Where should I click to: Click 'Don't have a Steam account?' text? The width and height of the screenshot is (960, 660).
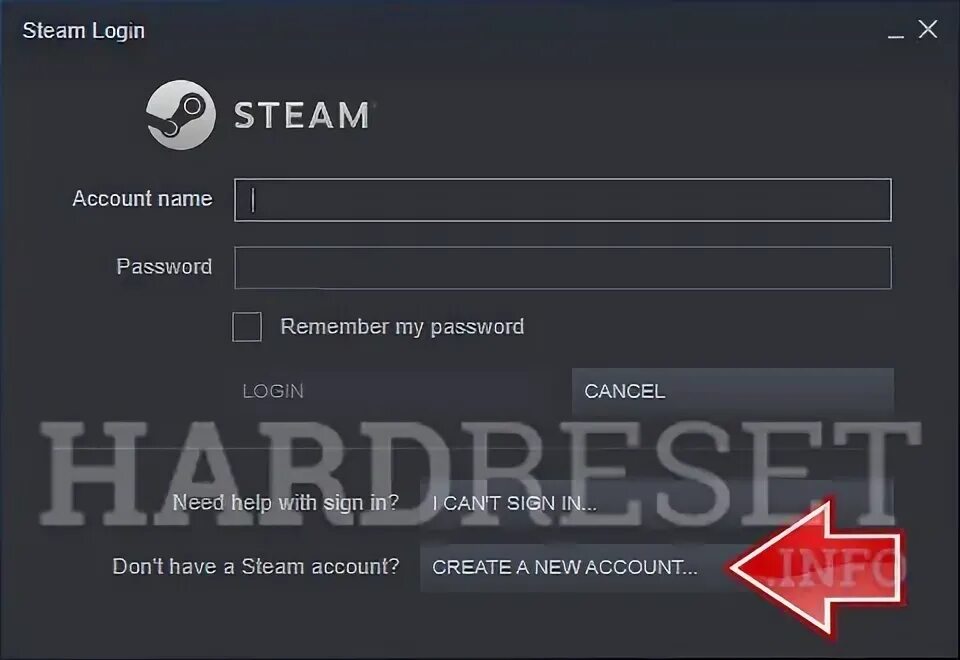(x=256, y=567)
